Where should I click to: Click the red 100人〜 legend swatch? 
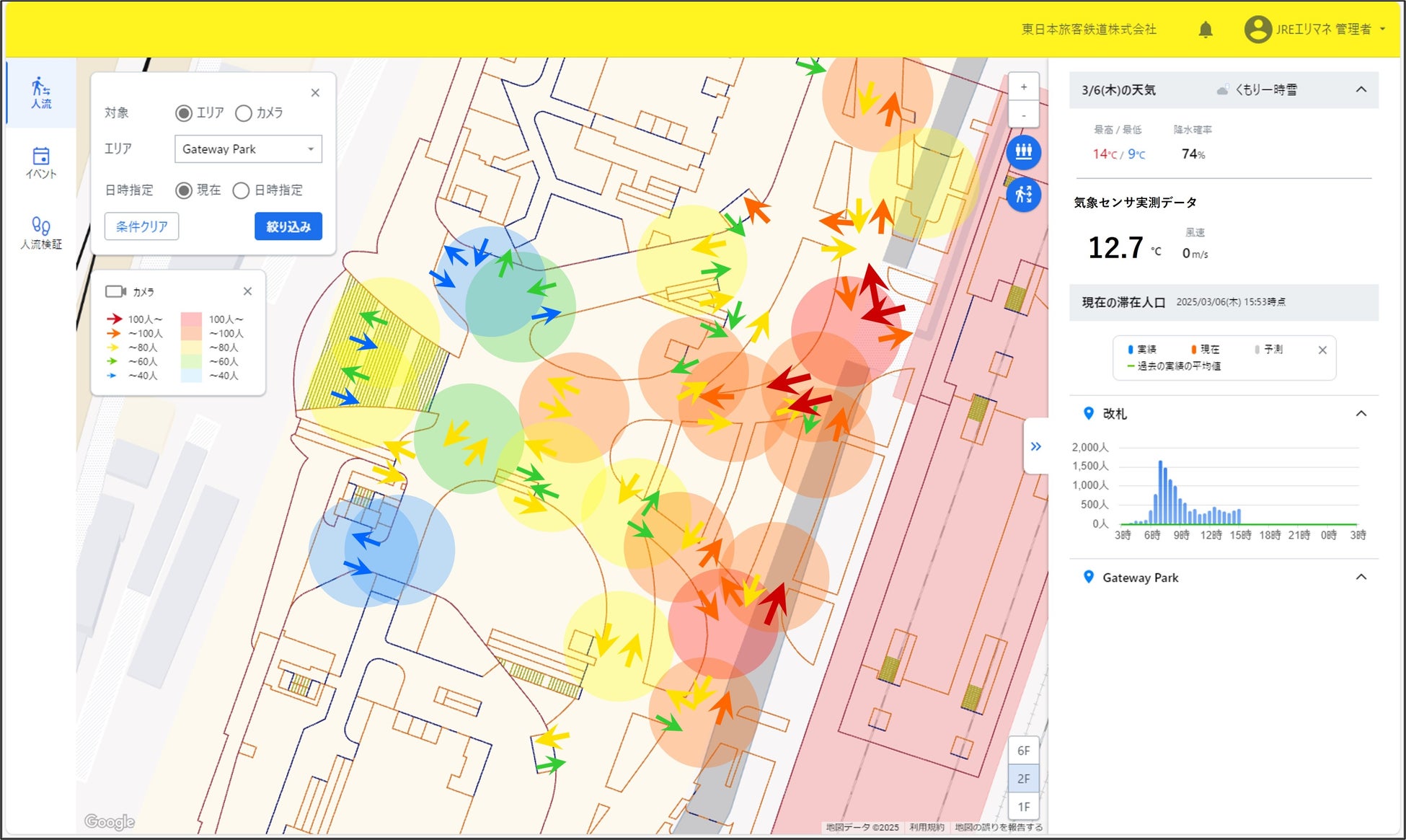pyautogui.click(x=191, y=319)
